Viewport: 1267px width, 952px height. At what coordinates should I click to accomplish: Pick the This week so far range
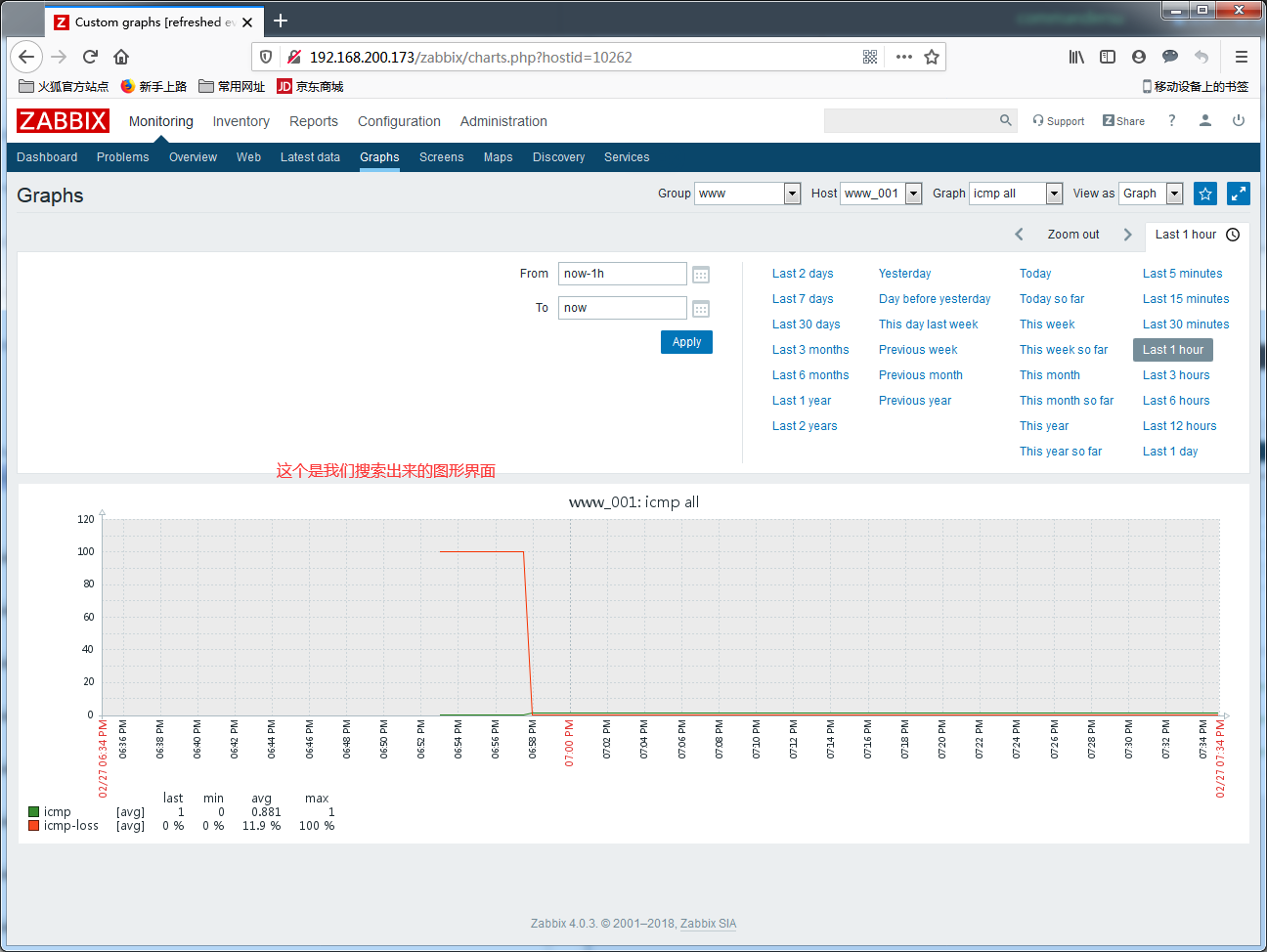point(1064,350)
